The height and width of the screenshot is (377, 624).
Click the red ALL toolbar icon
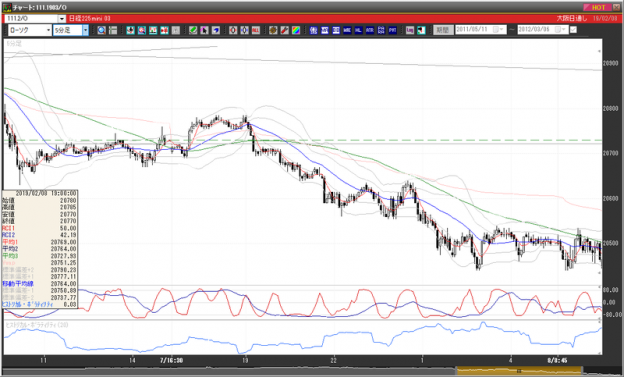(256, 30)
